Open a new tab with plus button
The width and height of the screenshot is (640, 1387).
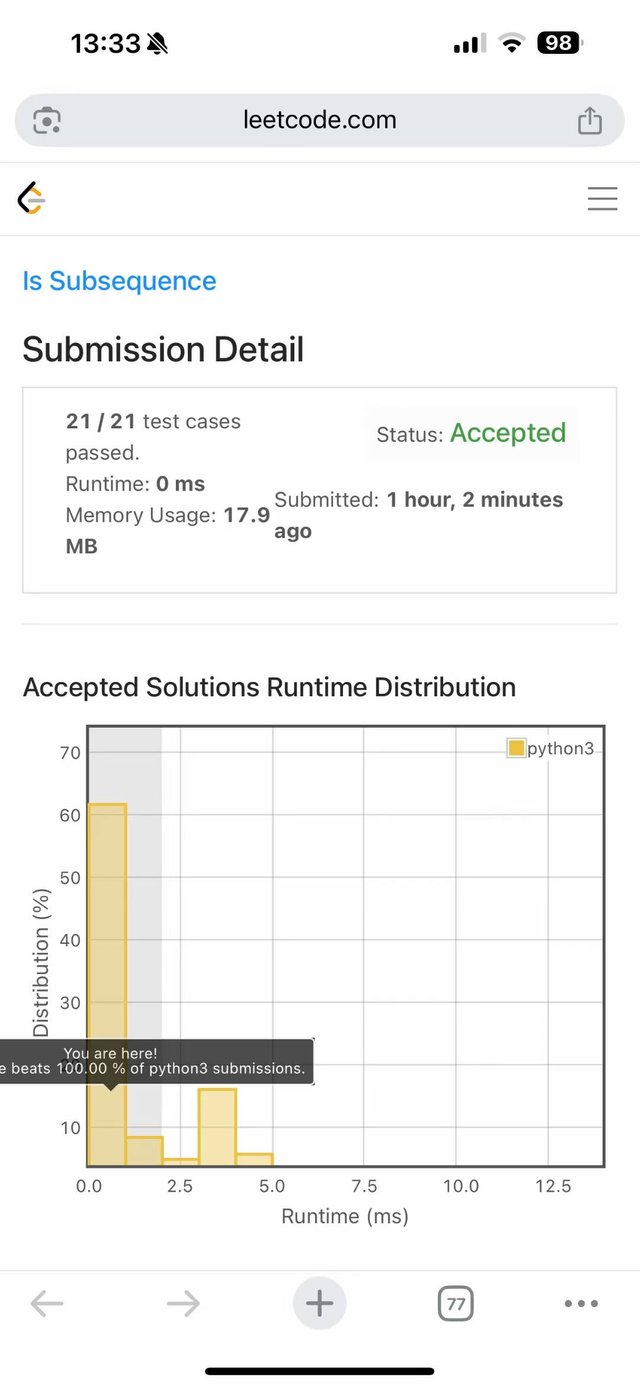[x=319, y=1303]
